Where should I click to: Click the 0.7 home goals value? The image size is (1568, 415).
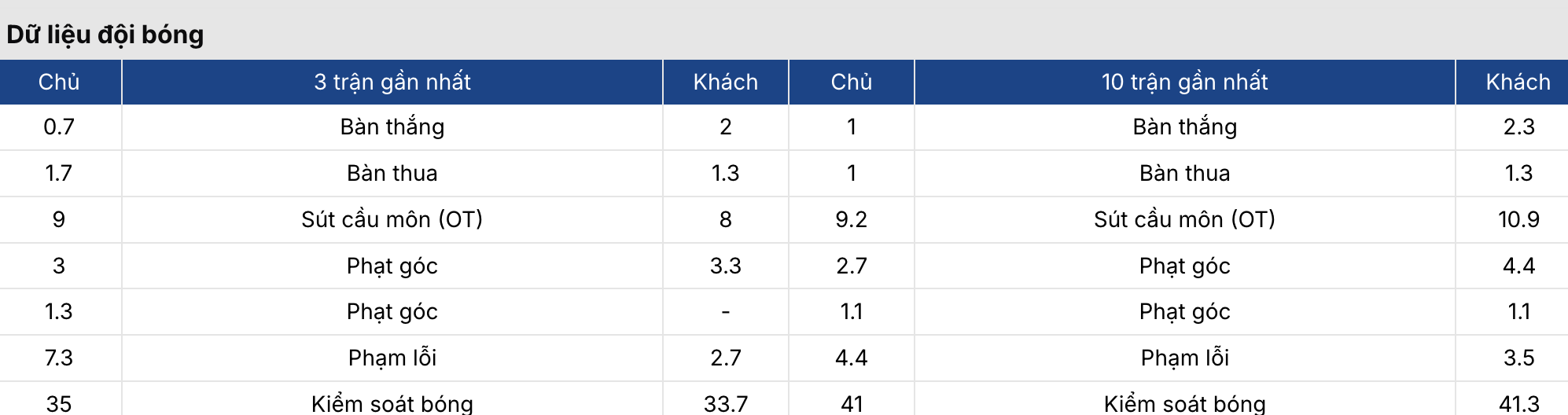click(60, 127)
